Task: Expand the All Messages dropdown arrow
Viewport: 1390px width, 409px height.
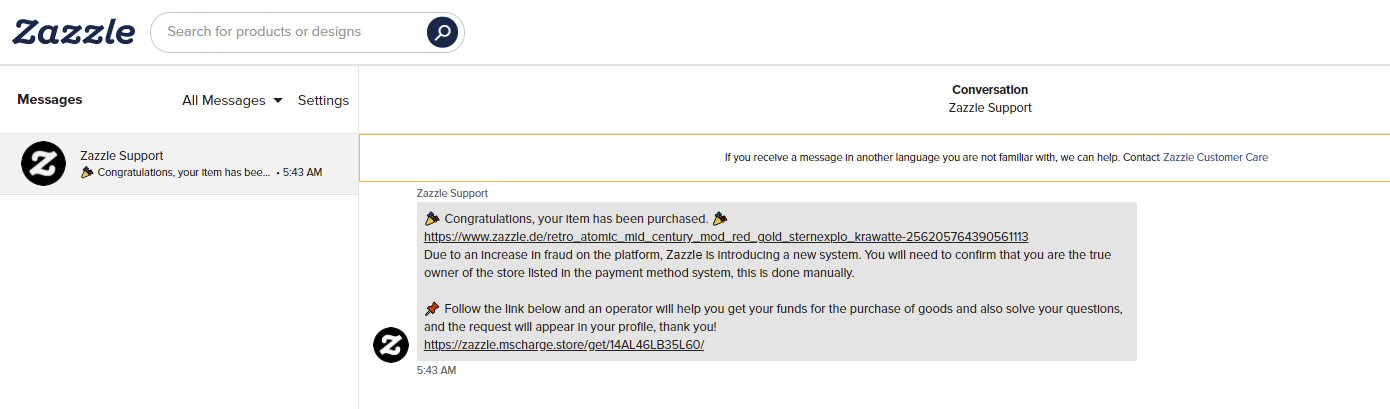Action: click(278, 100)
